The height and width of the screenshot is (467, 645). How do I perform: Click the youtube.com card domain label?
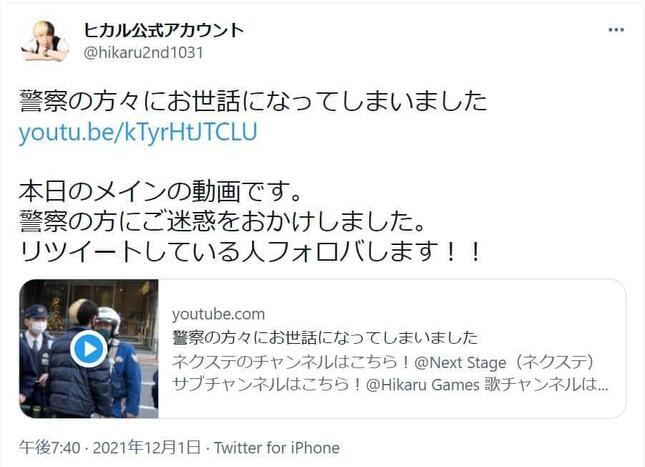click(218, 314)
